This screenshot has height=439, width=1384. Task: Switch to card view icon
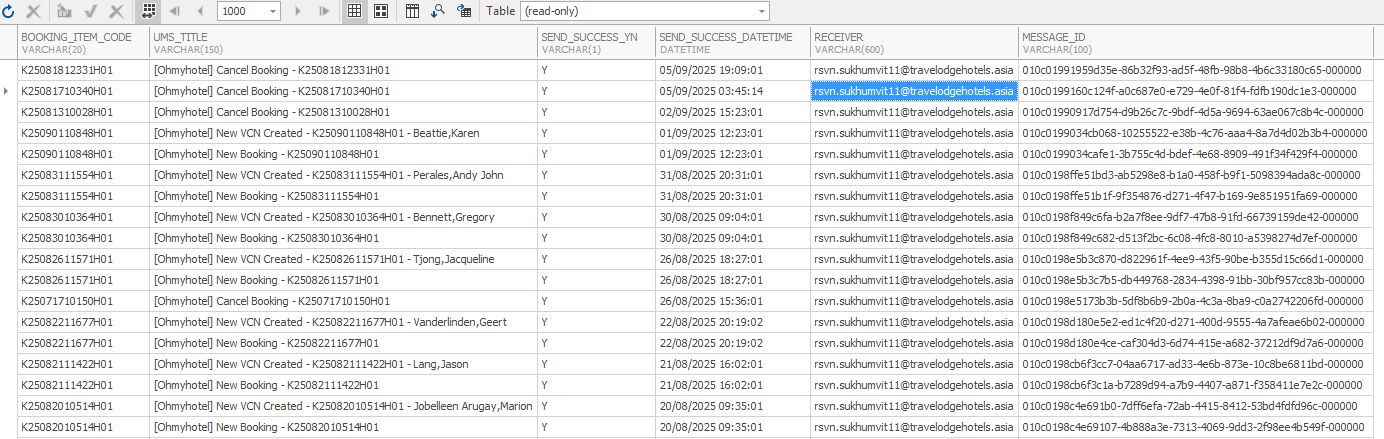381,11
